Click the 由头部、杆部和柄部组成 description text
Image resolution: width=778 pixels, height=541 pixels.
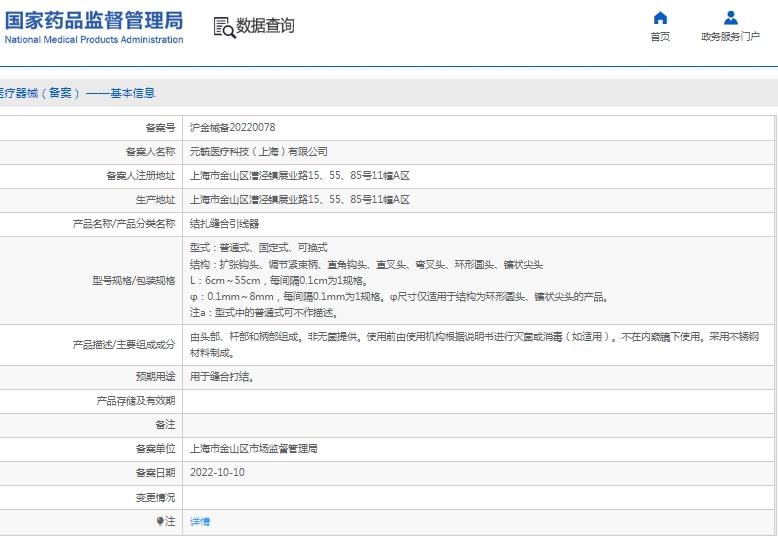(x=474, y=344)
